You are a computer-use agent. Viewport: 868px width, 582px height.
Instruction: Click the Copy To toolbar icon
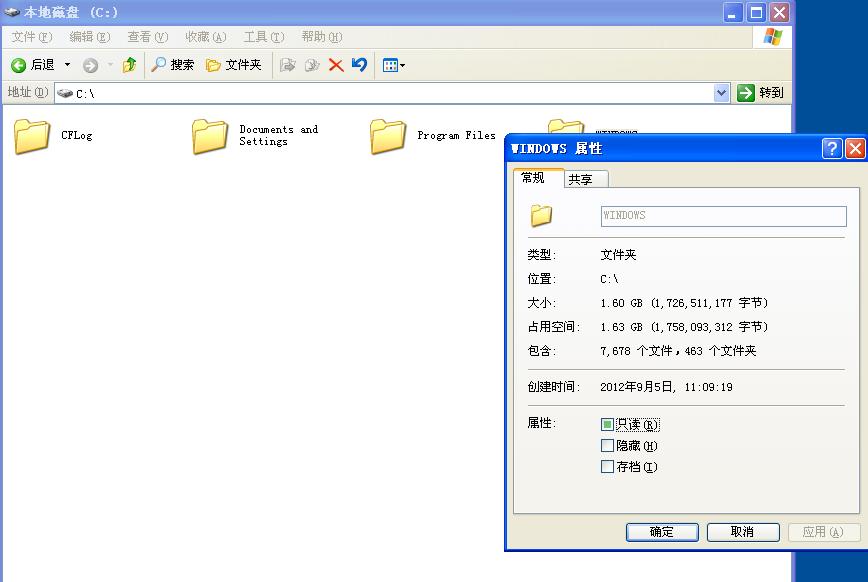pos(312,65)
